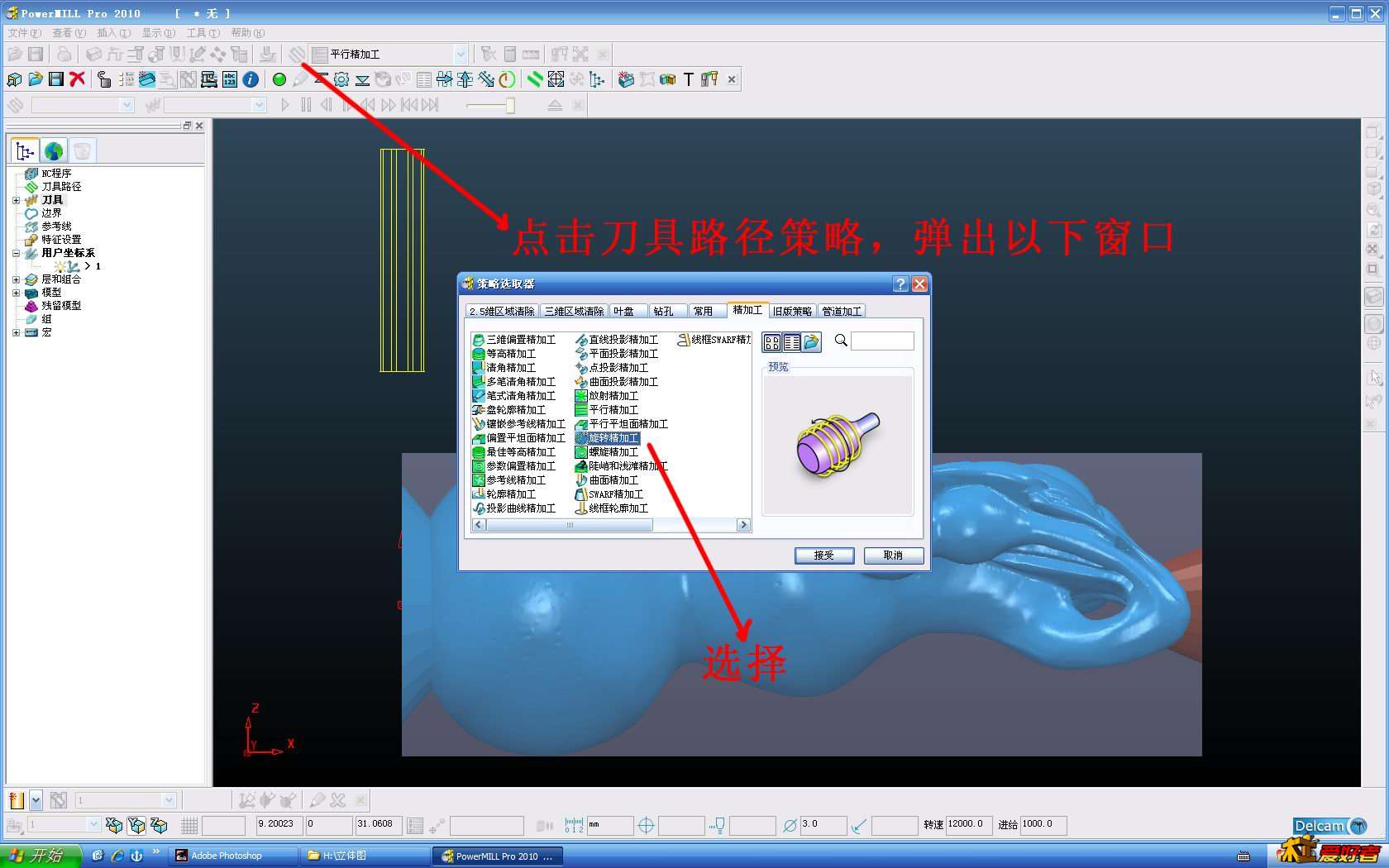Click the search input in strategy selector
Viewport: 1389px width, 868px height.
(x=882, y=341)
